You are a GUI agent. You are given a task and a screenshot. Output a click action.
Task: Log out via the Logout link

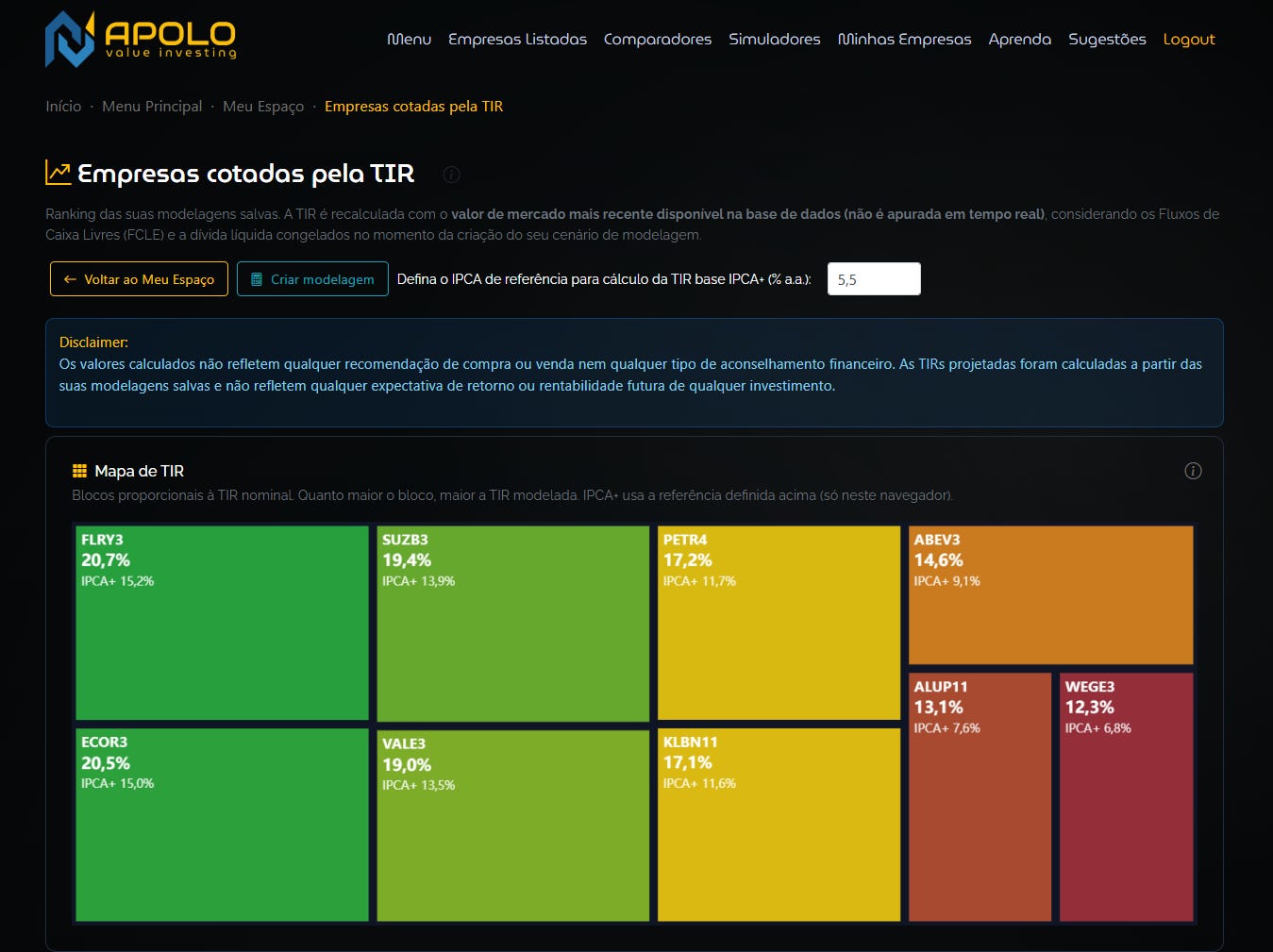click(x=1189, y=40)
